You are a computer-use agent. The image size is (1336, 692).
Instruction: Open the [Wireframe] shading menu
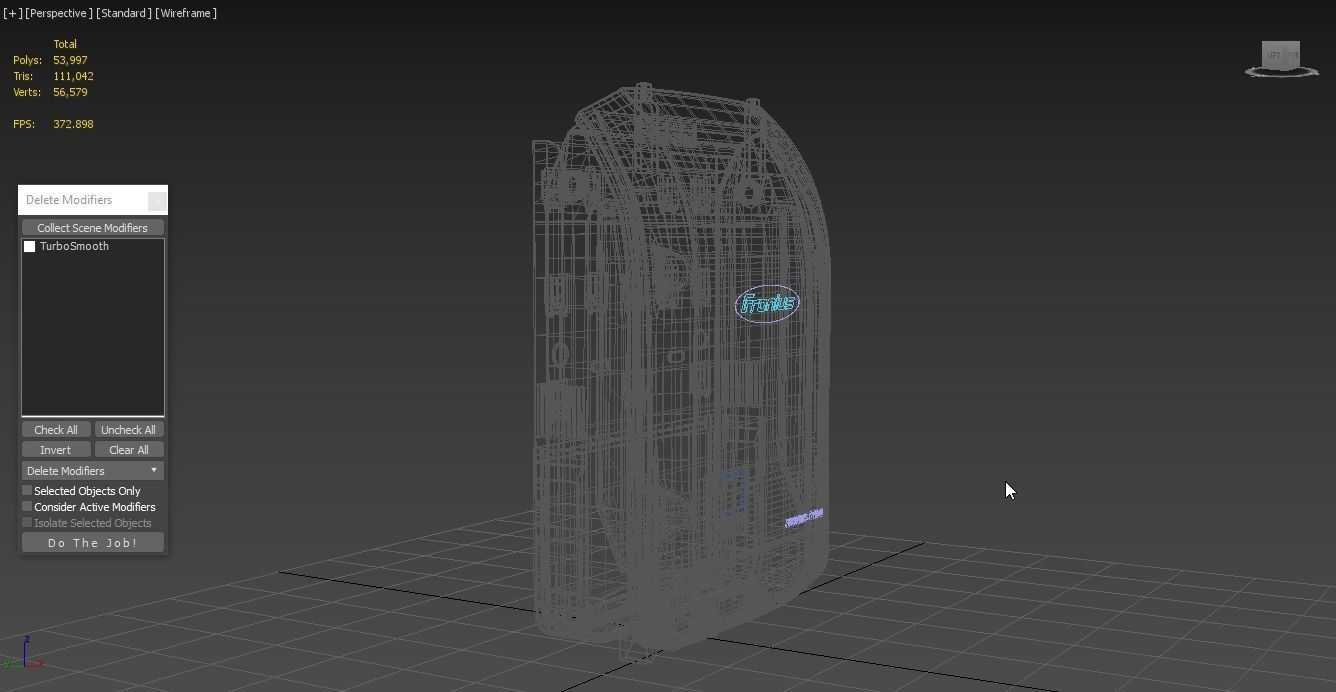pyautogui.click(x=186, y=13)
